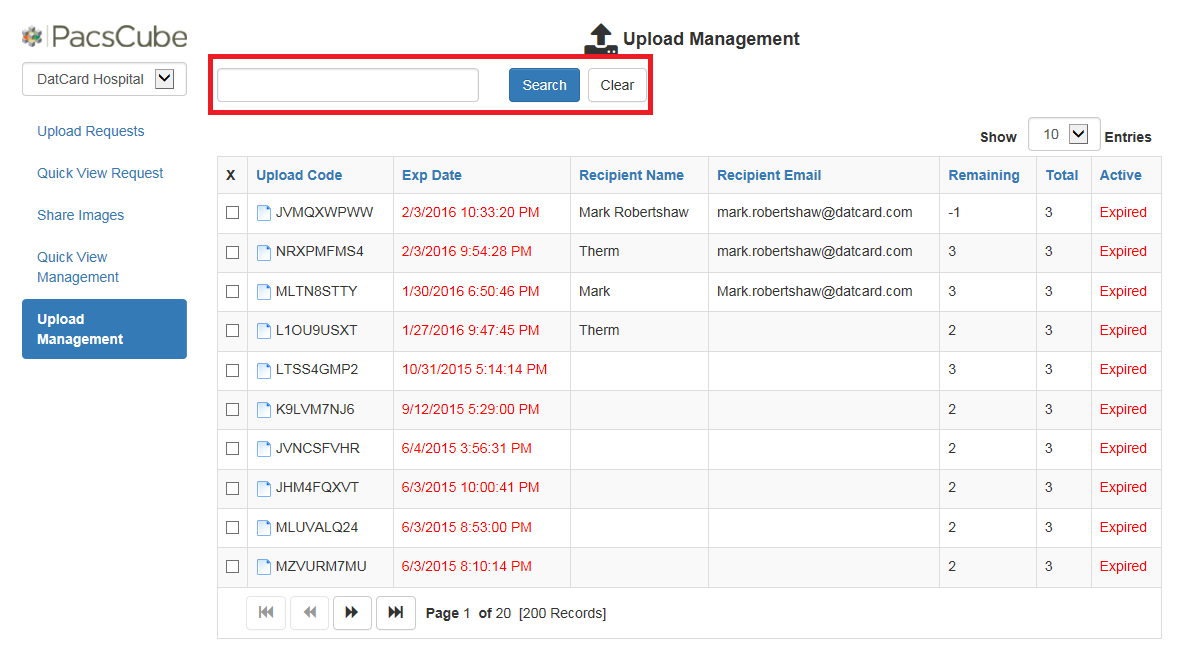Click the Search button

(544, 85)
